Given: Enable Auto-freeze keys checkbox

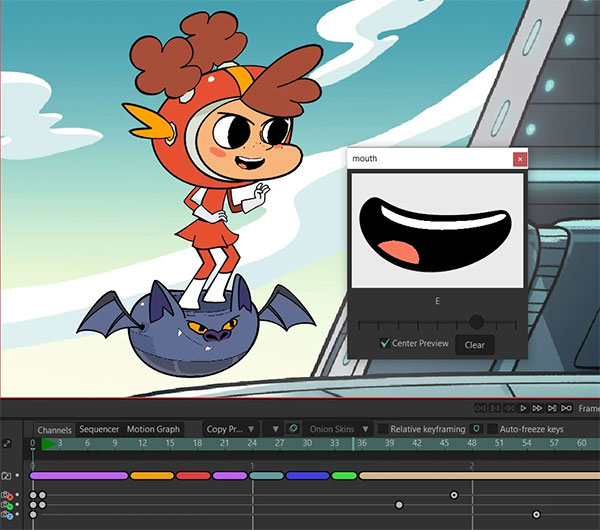Looking at the screenshot, I should coord(492,429).
